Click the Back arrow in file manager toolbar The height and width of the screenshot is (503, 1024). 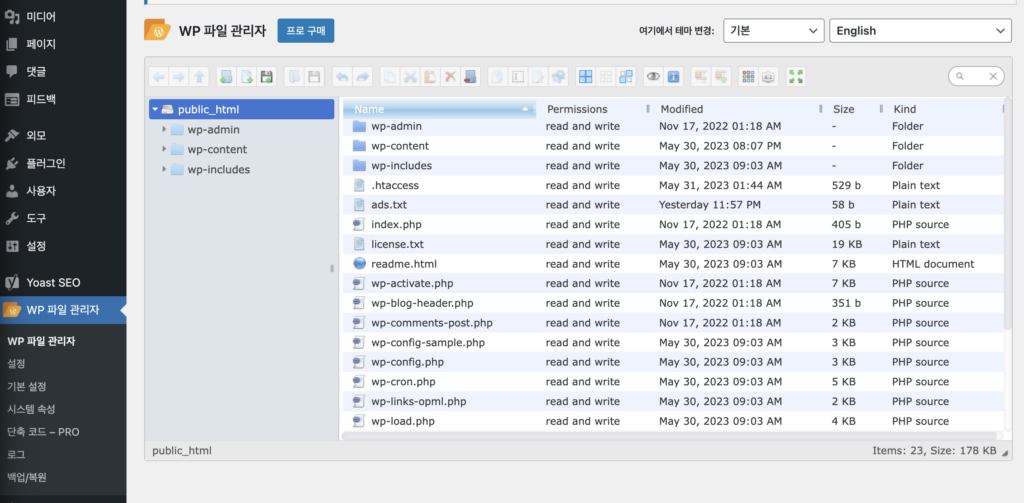point(159,77)
